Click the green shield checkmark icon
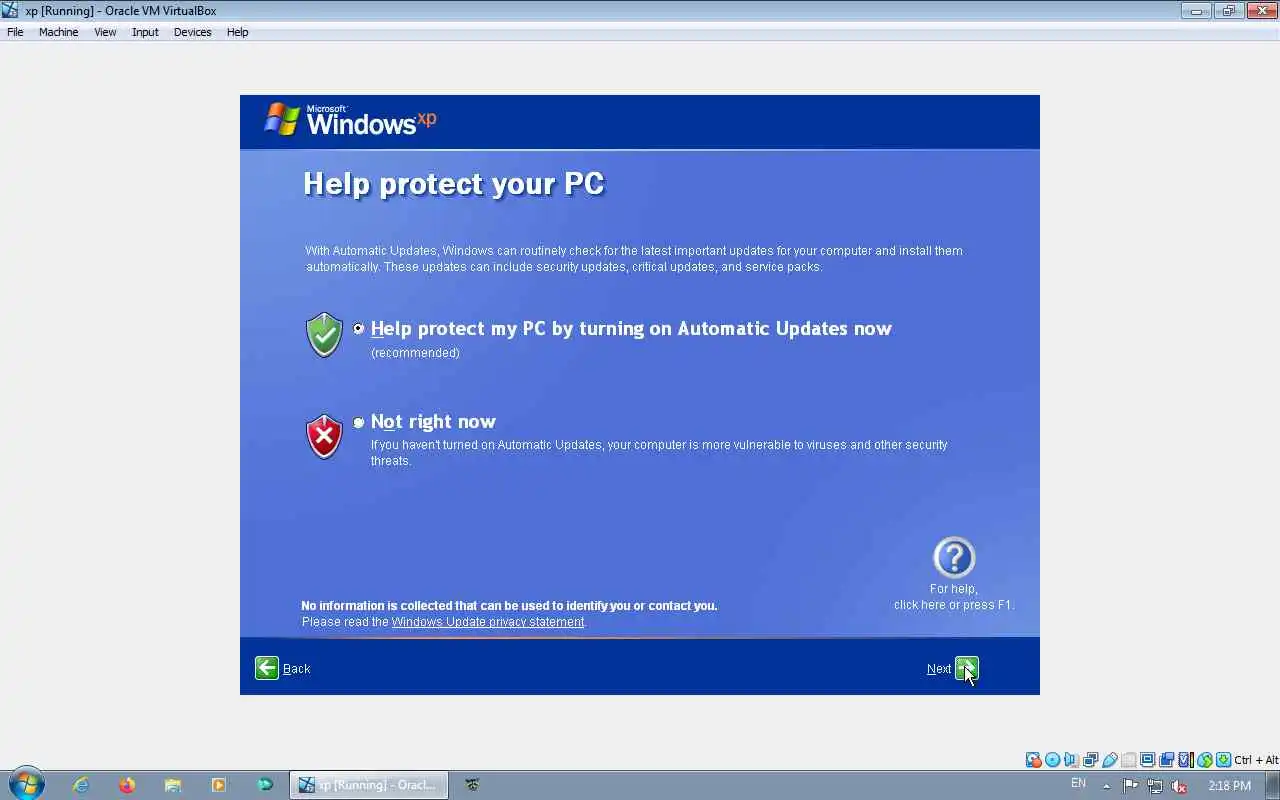 click(x=324, y=335)
